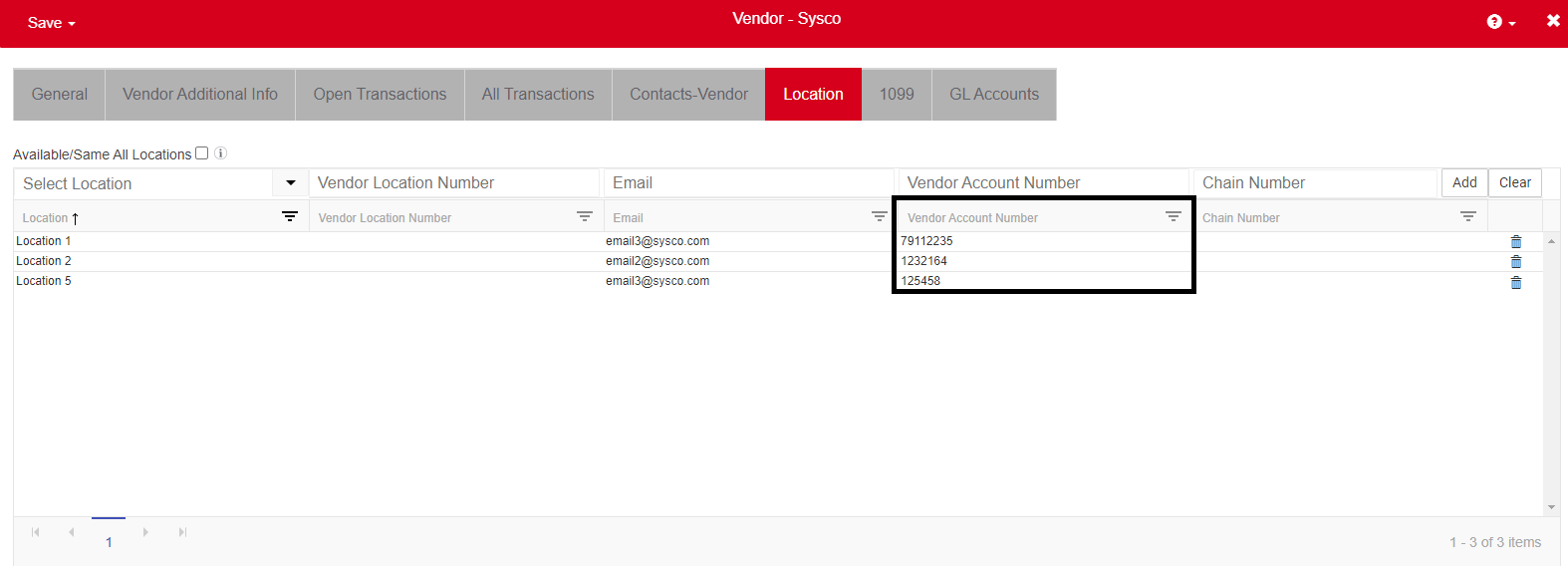Click account number 125458

click(x=920, y=281)
